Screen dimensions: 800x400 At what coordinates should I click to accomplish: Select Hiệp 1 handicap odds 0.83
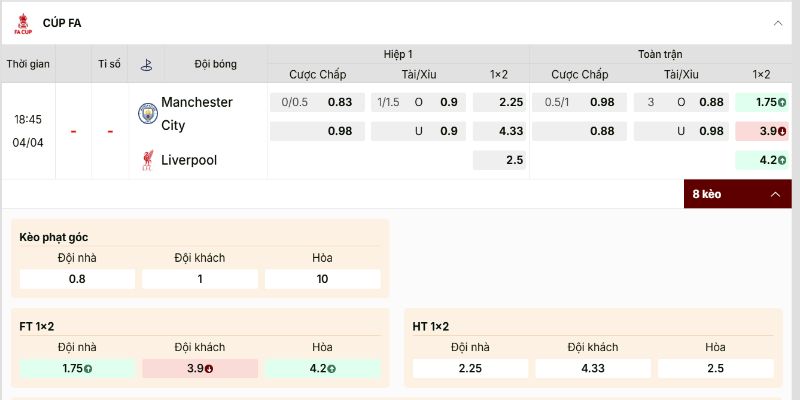point(340,102)
